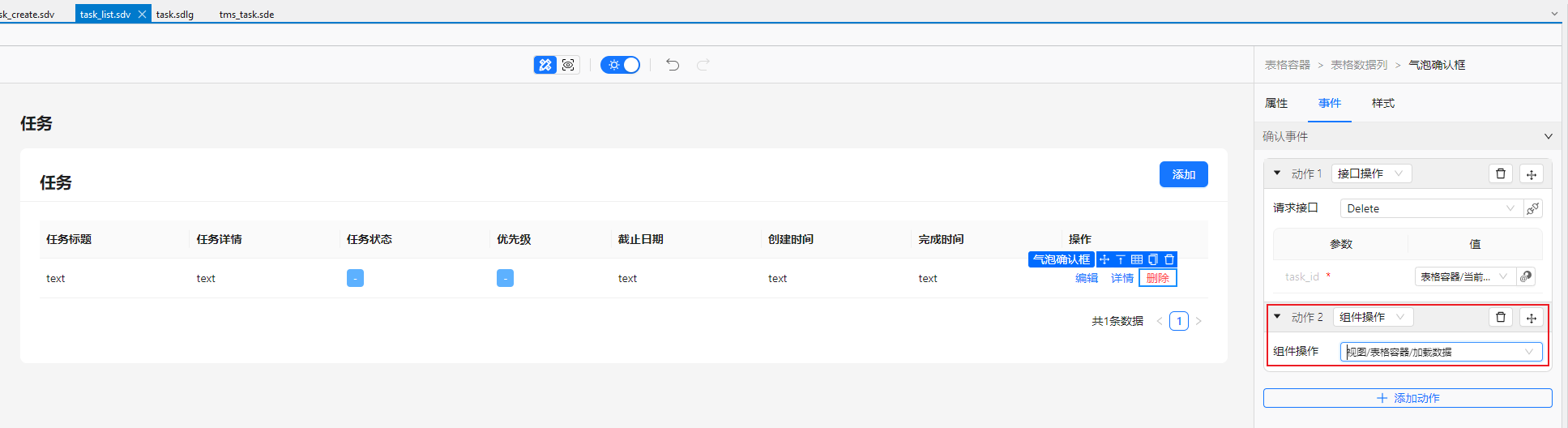The height and width of the screenshot is (428, 1568).
Task: Click the redo arrow icon
Action: tap(703, 65)
